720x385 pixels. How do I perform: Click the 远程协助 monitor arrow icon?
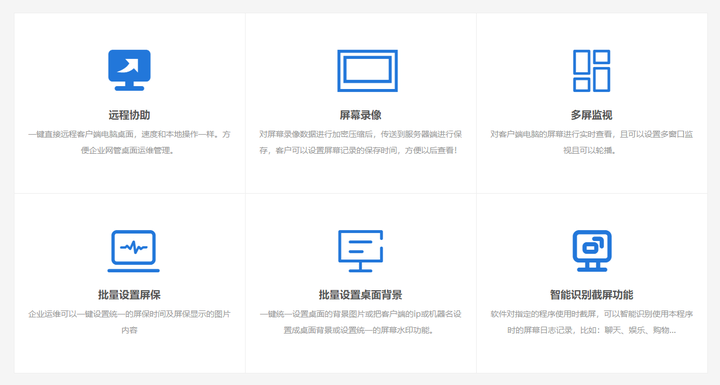pos(129,70)
